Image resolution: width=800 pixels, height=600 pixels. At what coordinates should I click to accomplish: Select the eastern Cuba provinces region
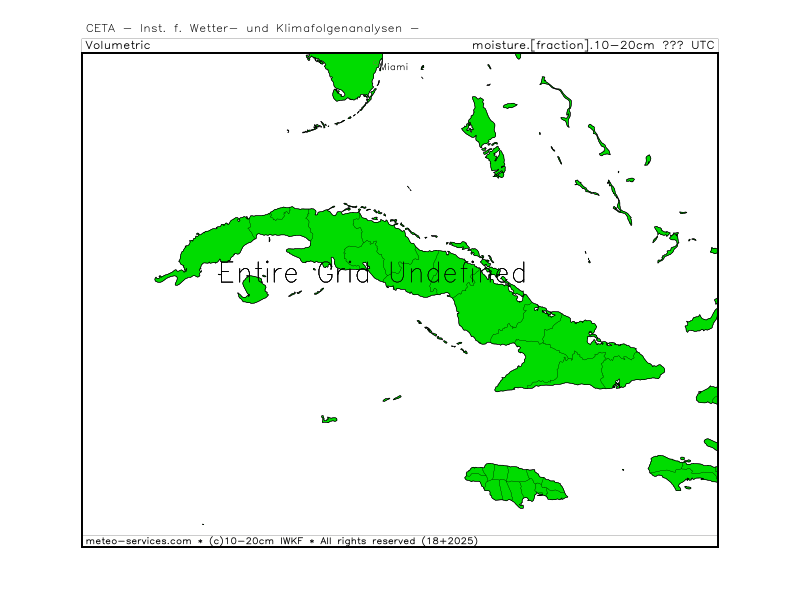click(x=590, y=360)
